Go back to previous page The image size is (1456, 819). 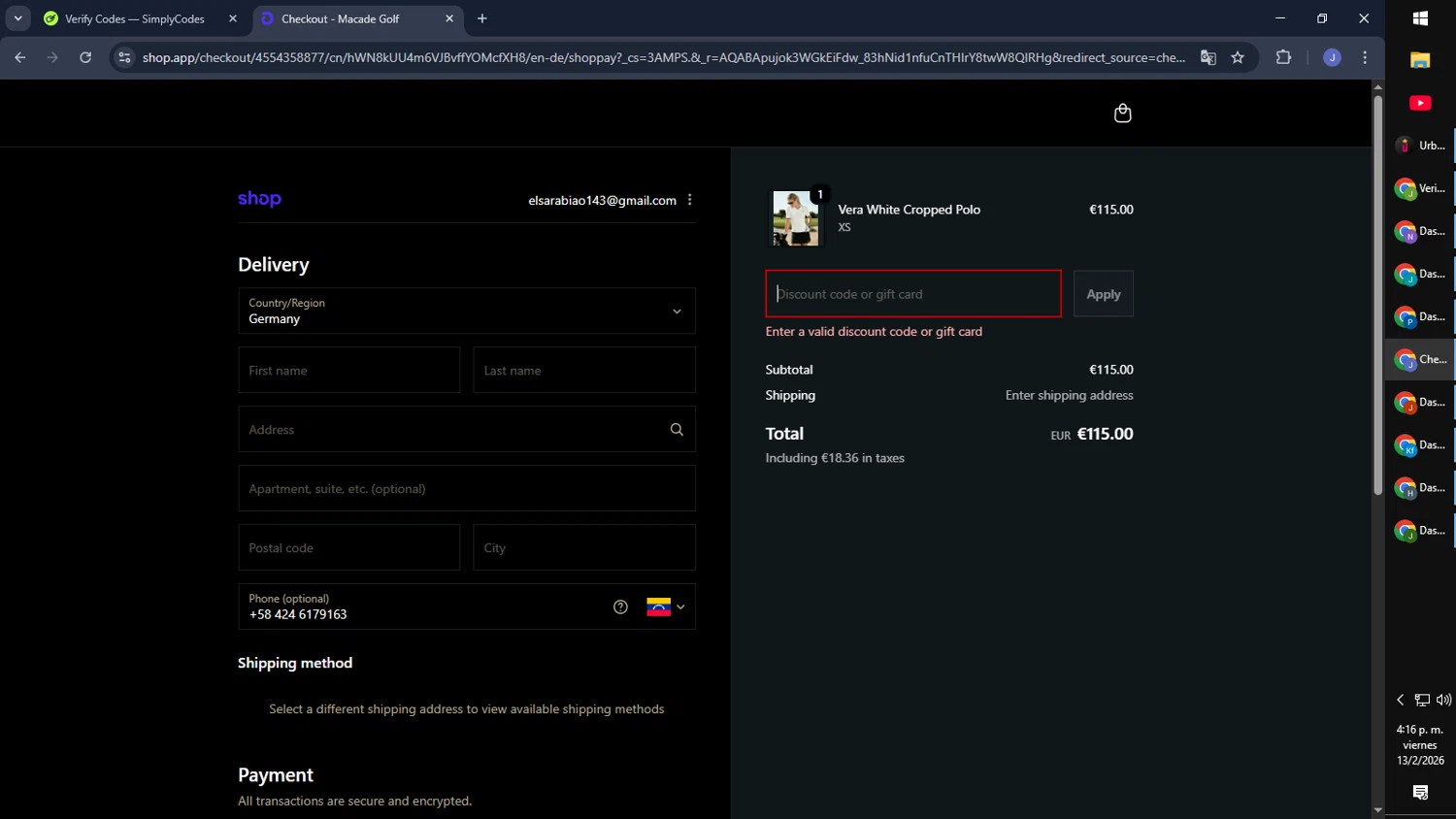click(20, 57)
